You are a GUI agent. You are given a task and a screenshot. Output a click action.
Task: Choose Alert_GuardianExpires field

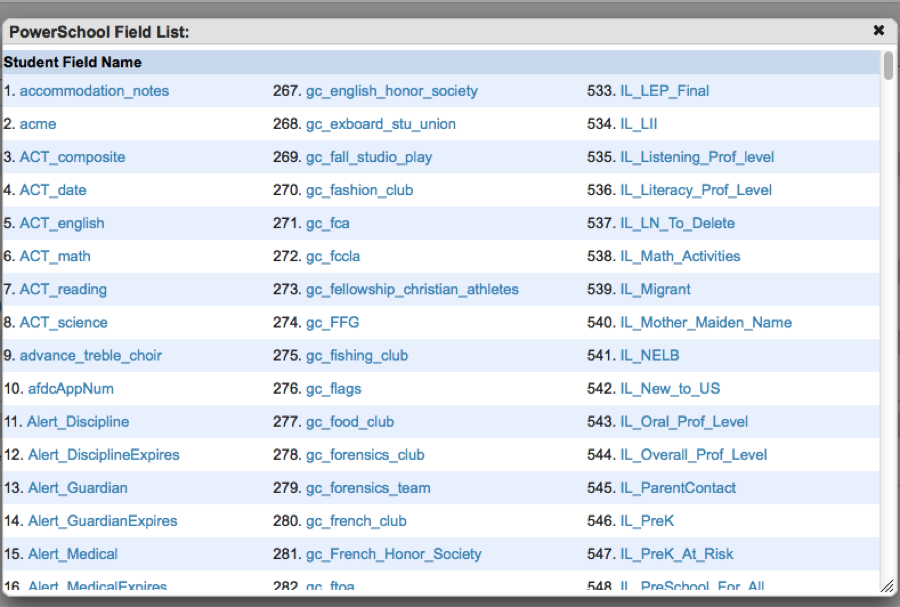click(102, 520)
